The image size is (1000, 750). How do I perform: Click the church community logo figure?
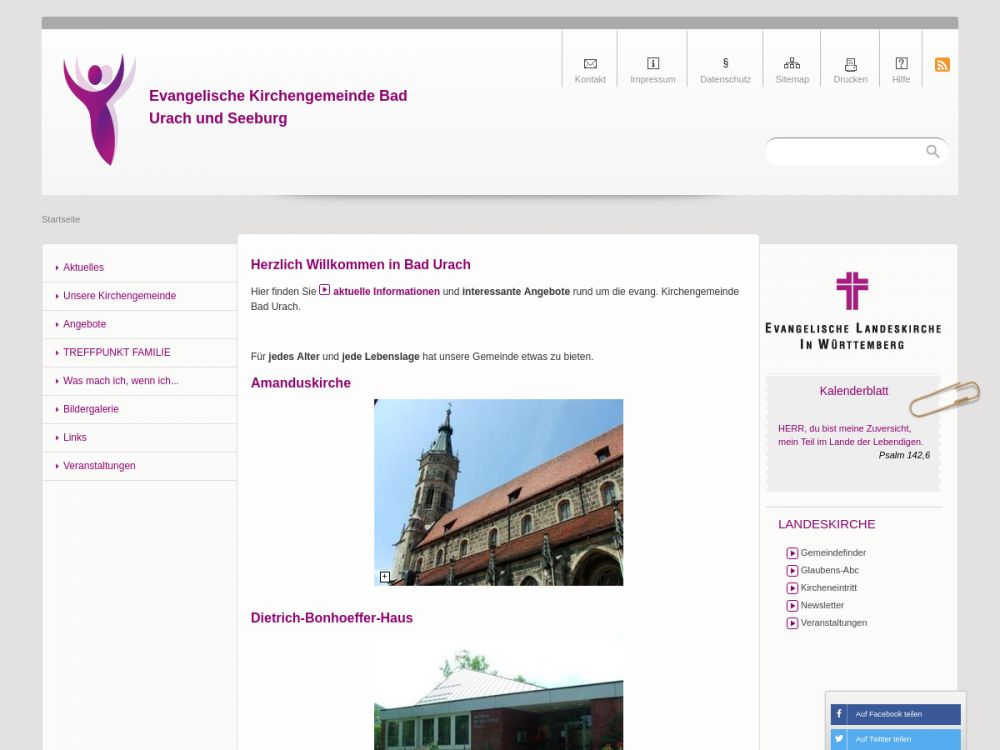tap(99, 109)
